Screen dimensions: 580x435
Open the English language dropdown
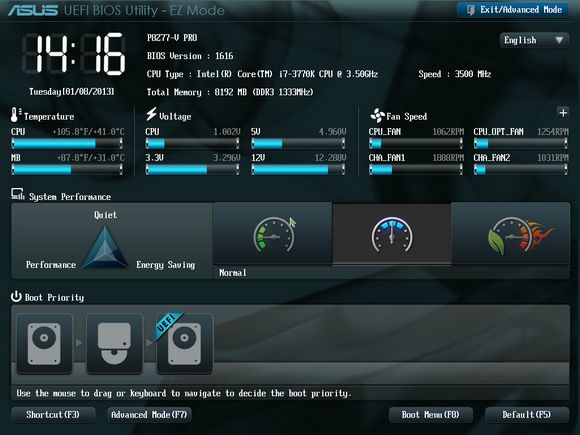coord(534,40)
